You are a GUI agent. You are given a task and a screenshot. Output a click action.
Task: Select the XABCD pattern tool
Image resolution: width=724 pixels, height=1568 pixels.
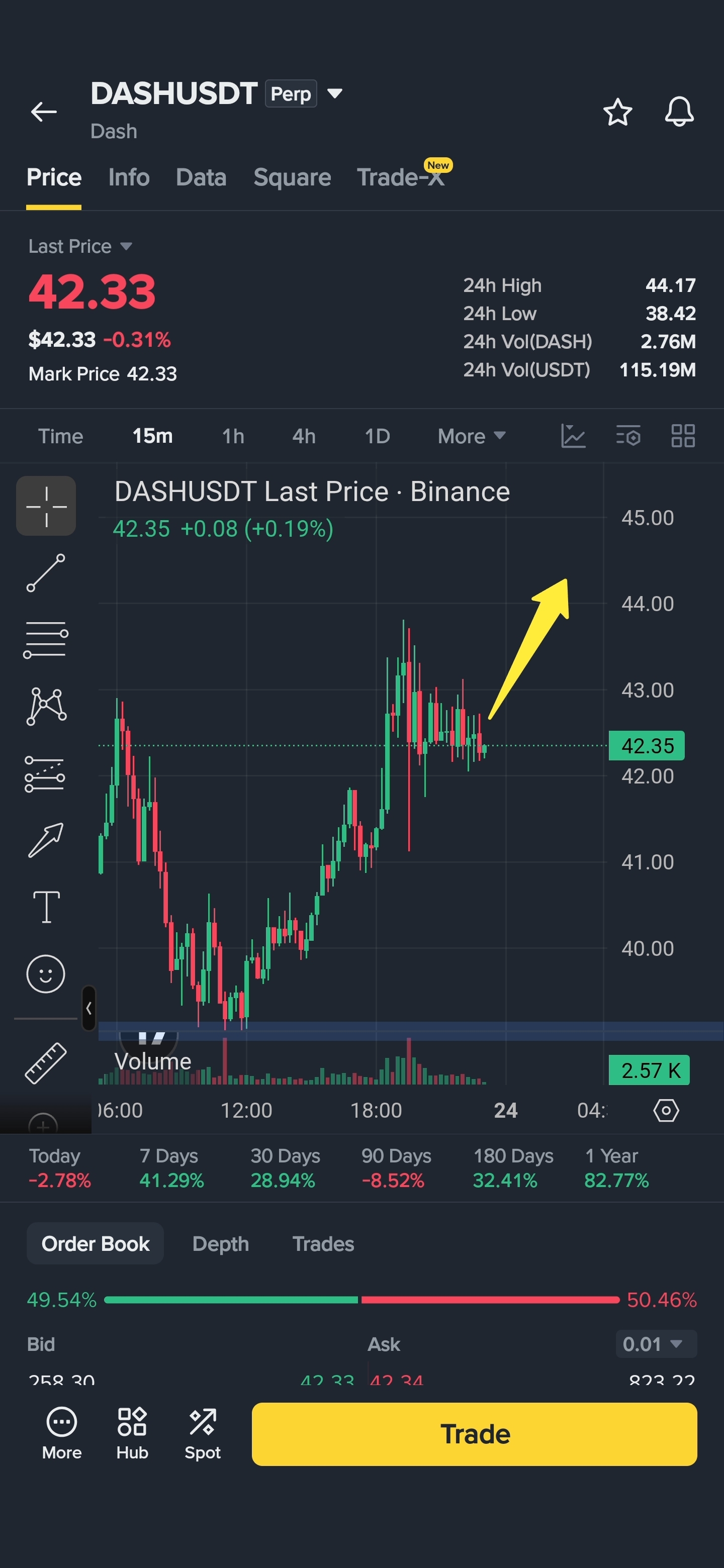(x=46, y=706)
